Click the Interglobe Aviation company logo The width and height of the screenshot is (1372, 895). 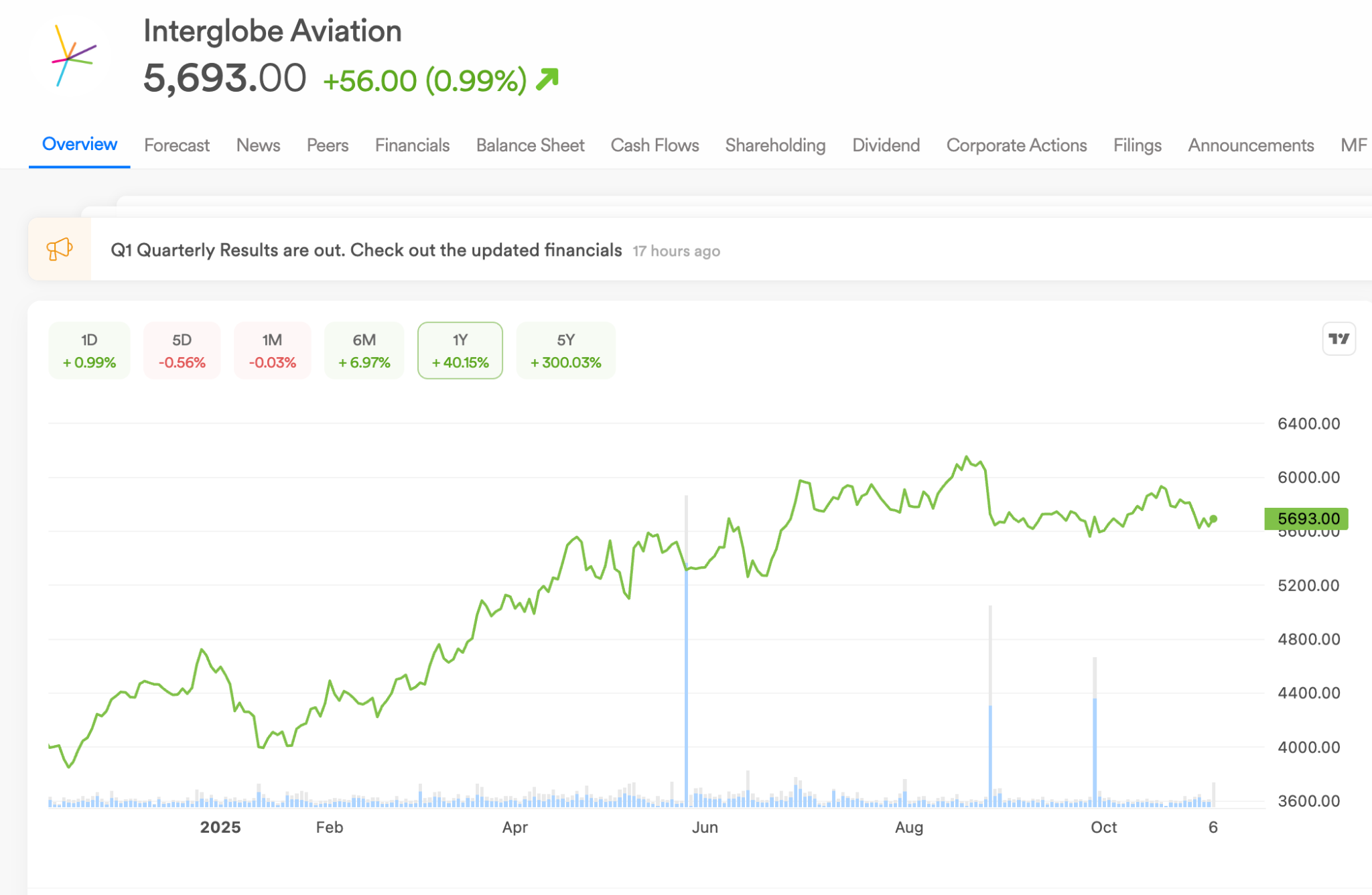pos(70,57)
